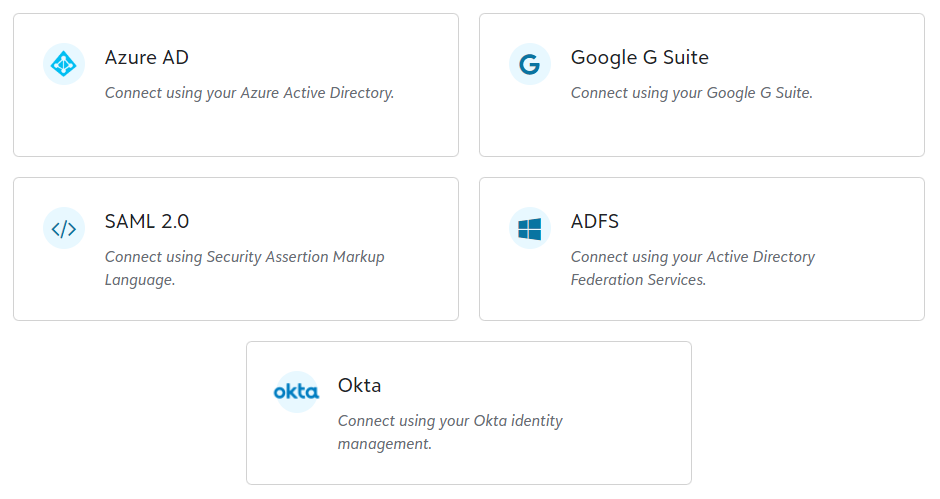Click 'Connect using your Azure Active Directory' description
The width and height of the screenshot is (940, 499).
click(249, 93)
